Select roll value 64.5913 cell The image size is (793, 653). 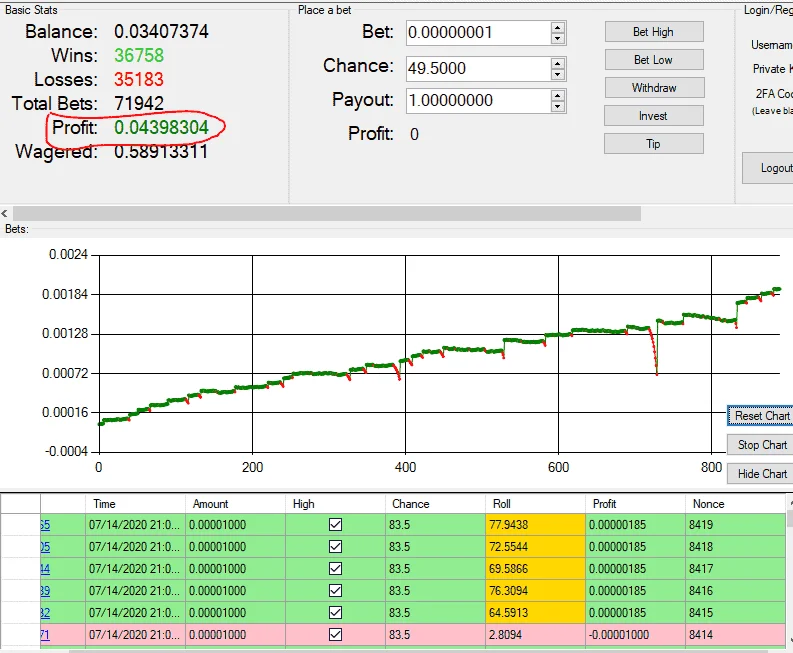click(x=535, y=613)
